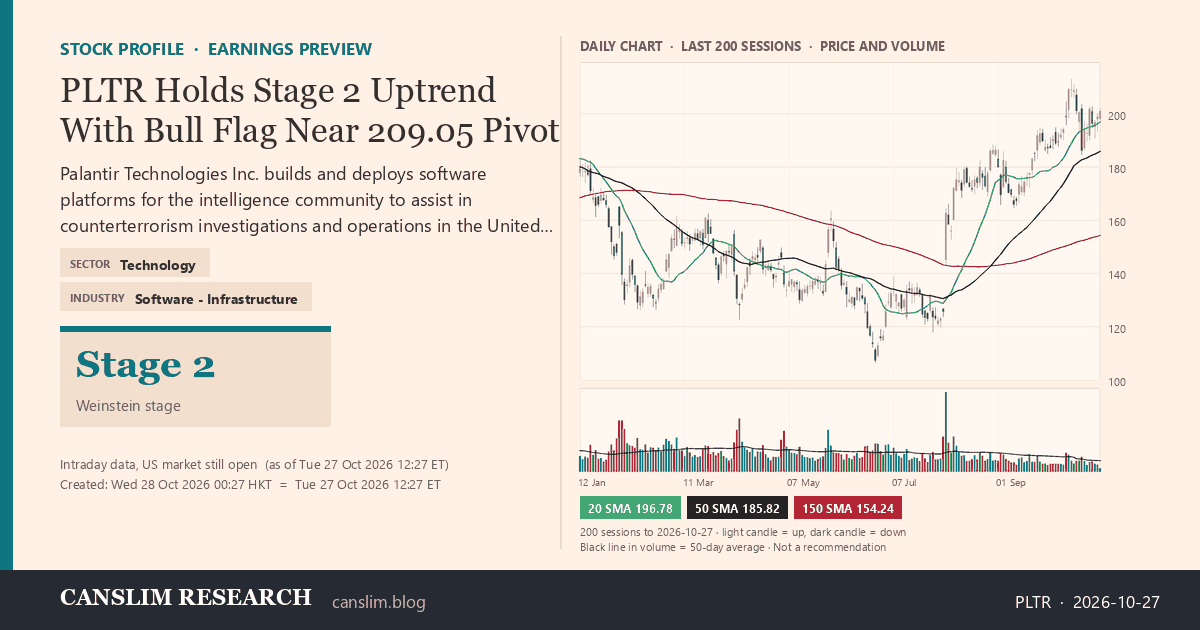Select the Sector Technology tag

tap(135, 264)
